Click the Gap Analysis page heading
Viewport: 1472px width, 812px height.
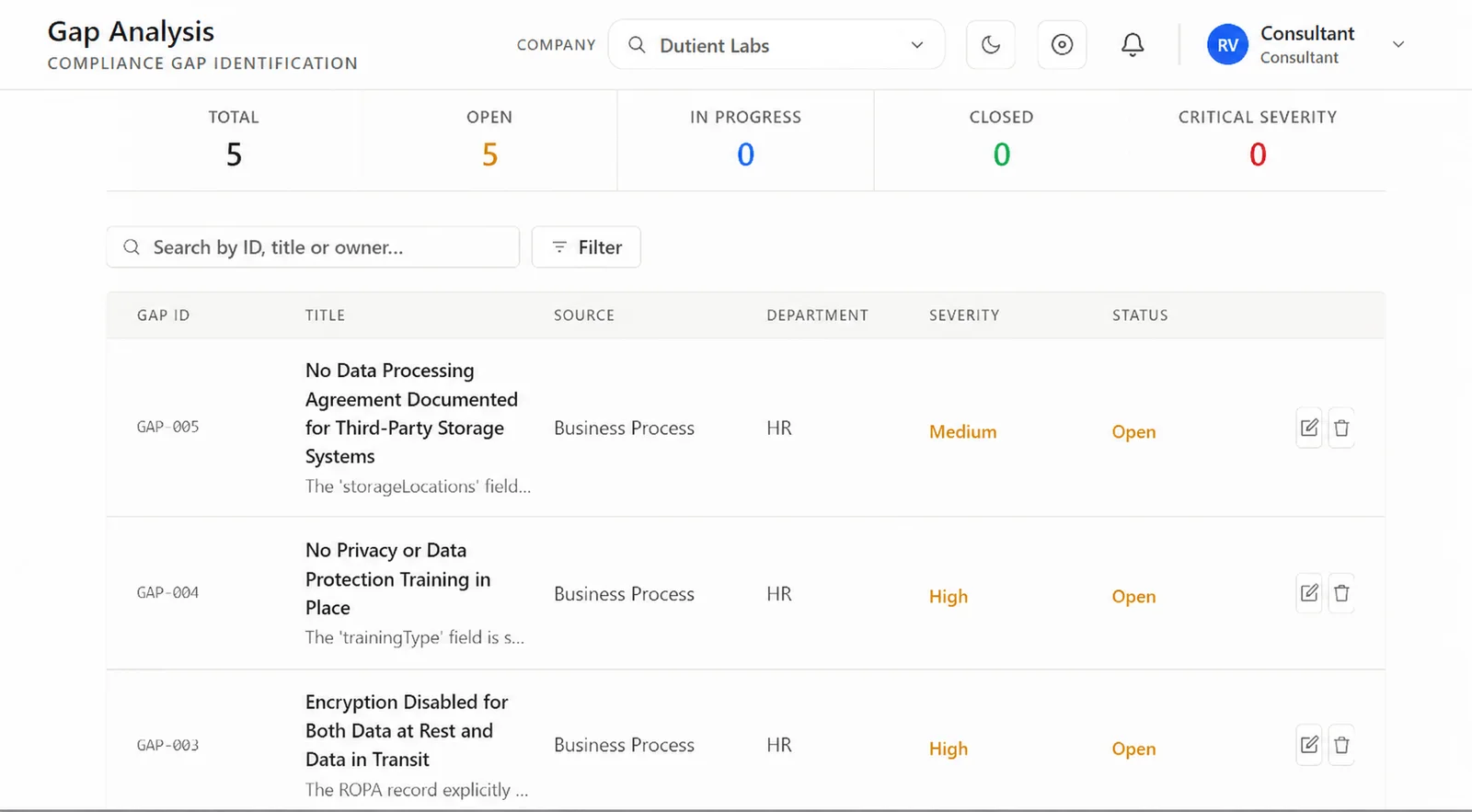tap(131, 31)
